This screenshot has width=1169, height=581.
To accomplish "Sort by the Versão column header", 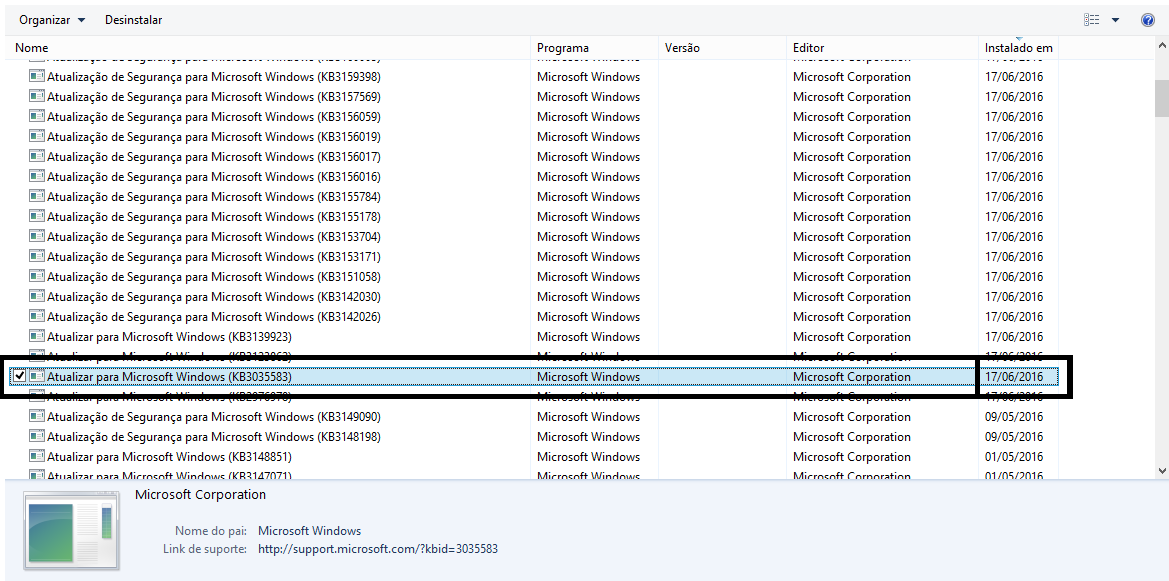I will click(722, 48).
